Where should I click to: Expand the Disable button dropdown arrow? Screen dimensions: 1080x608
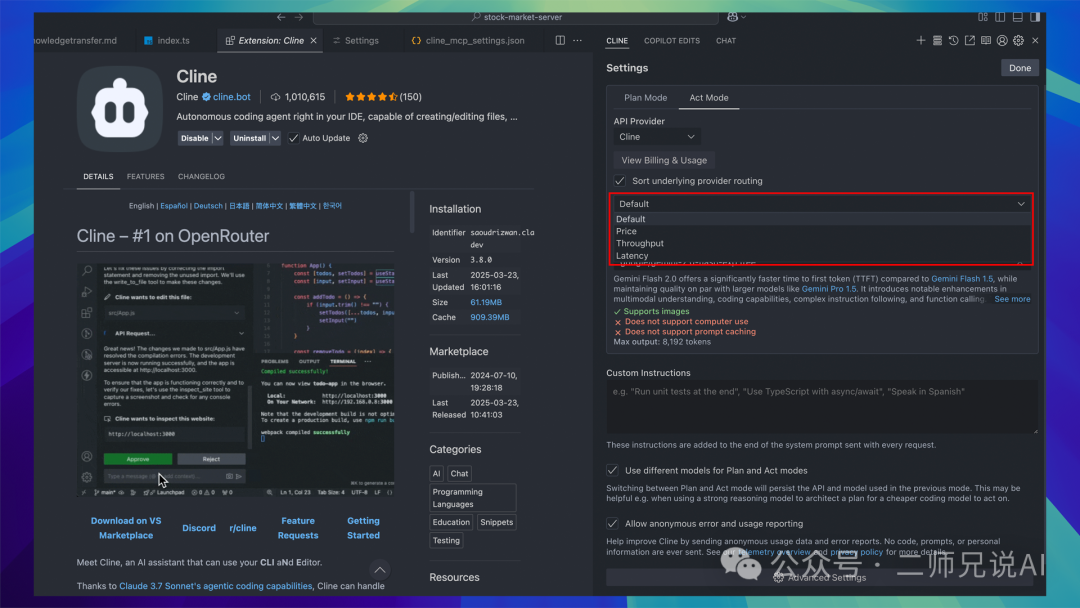tap(218, 138)
